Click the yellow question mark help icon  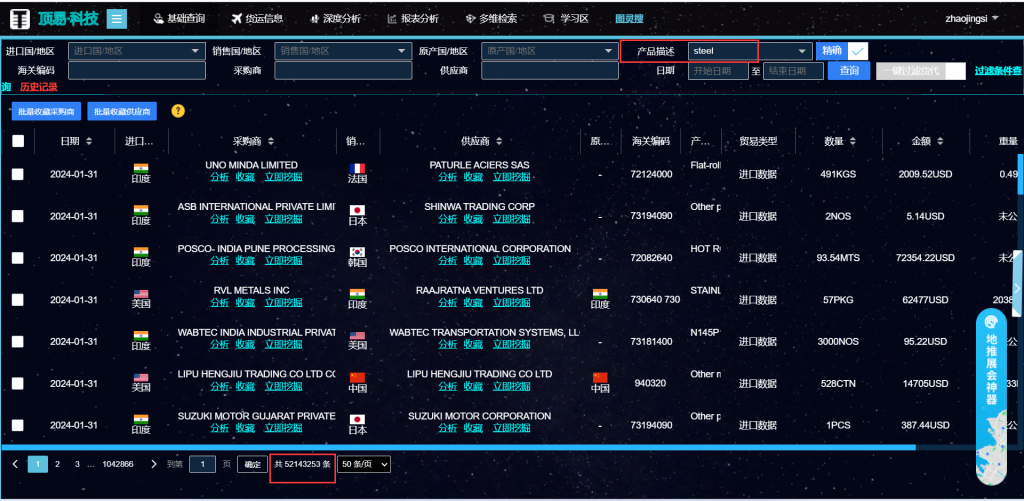(x=178, y=111)
